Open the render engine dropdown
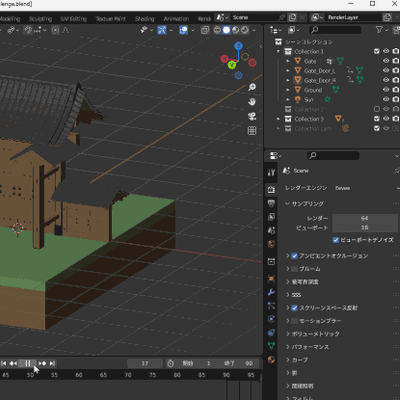This screenshot has width=400, height=400. pos(366,188)
